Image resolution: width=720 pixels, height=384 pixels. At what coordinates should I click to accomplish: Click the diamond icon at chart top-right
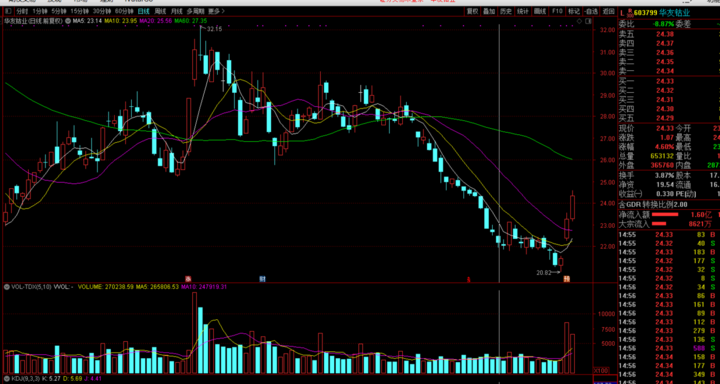tap(579, 21)
